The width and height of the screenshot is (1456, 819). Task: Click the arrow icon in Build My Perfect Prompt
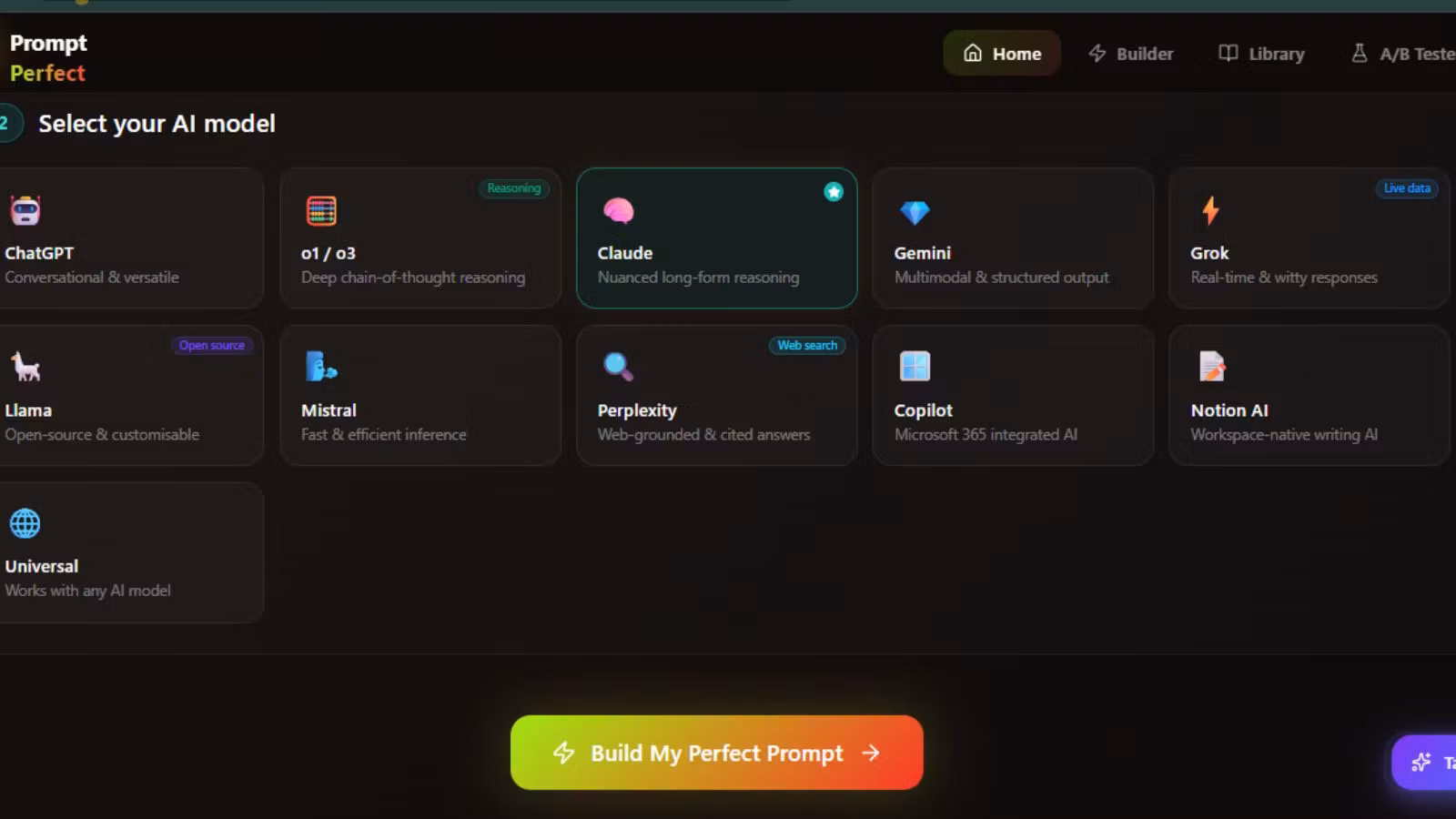tap(871, 753)
